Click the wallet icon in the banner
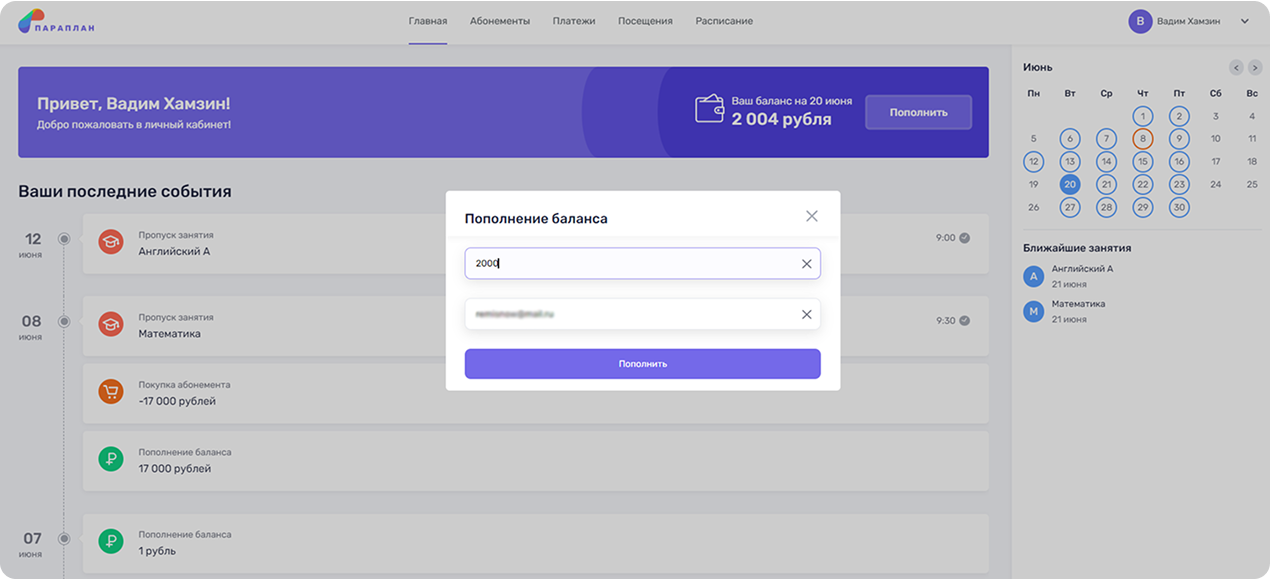1270x579 pixels. pyautogui.click(x=709, y=109)
